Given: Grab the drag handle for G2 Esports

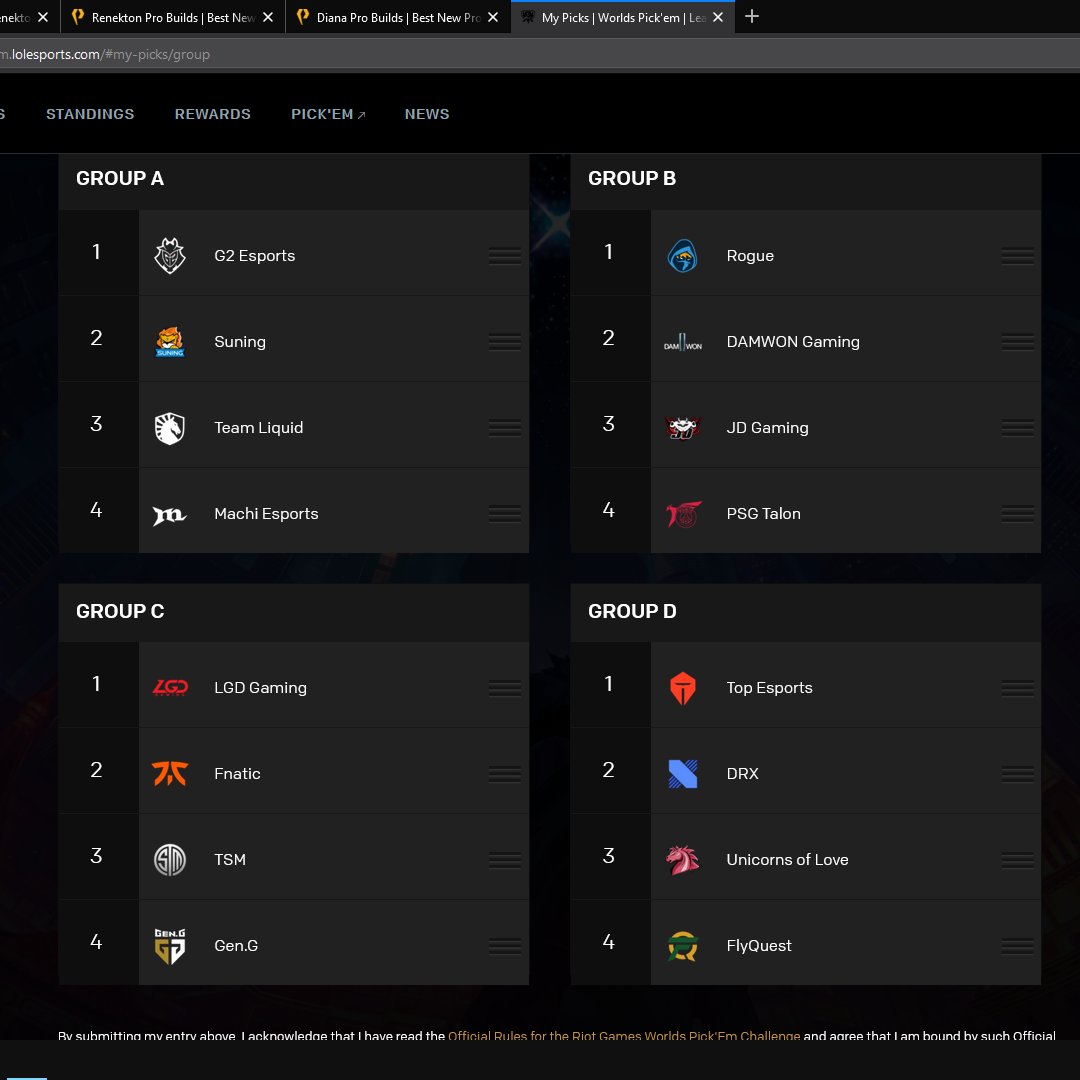Looking at the screenshot, I should pos(505,256).
